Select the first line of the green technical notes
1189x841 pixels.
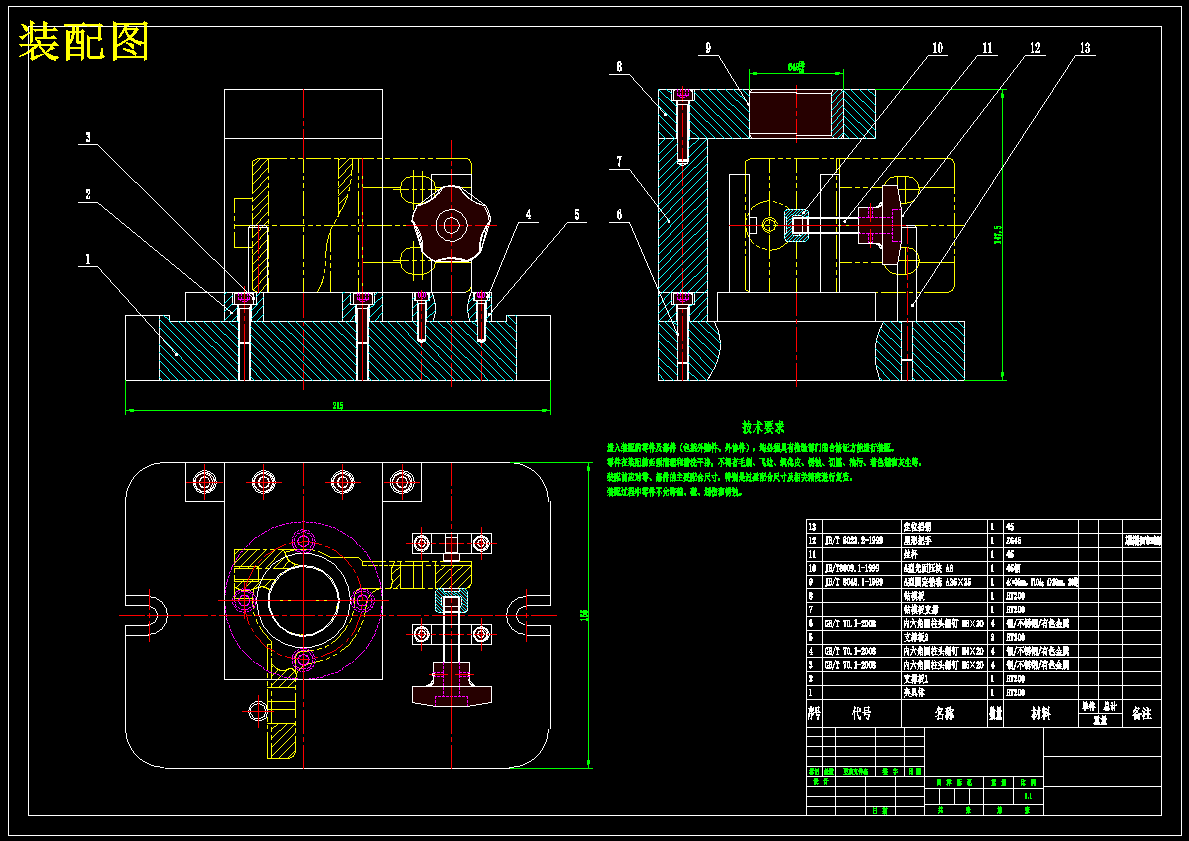tap(751, 447)
